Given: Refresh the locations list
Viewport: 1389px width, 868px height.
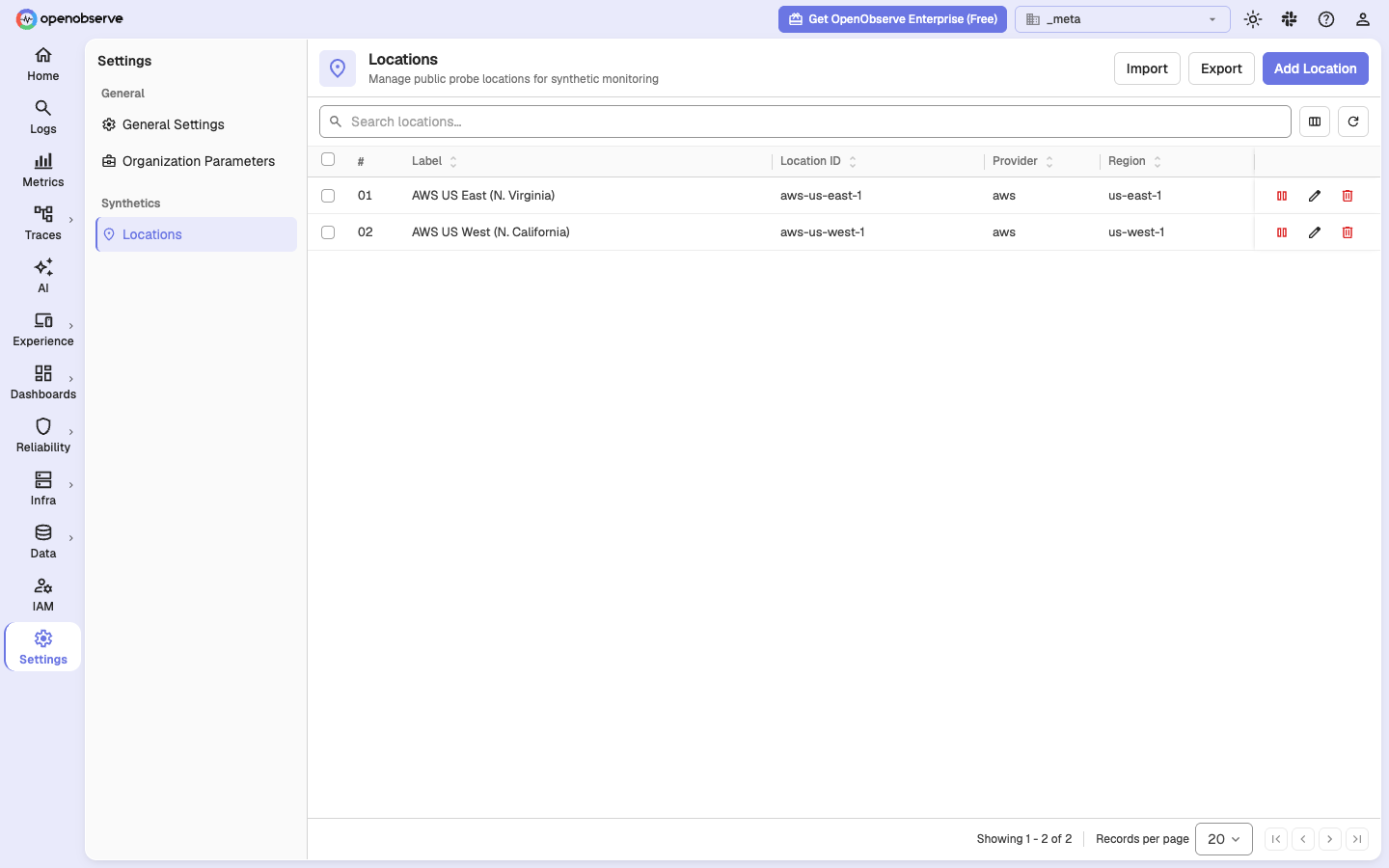Looking at the screenshot, I should pyautogui.click(x=1353, y=122).
